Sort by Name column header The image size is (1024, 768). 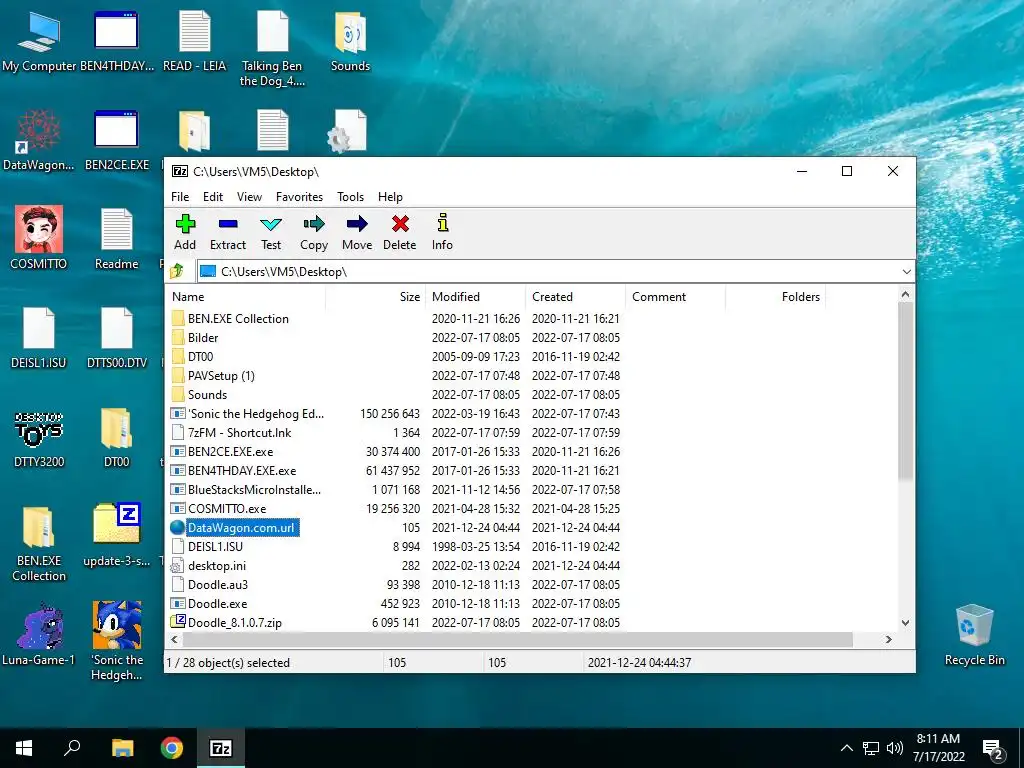coord(246,296)
